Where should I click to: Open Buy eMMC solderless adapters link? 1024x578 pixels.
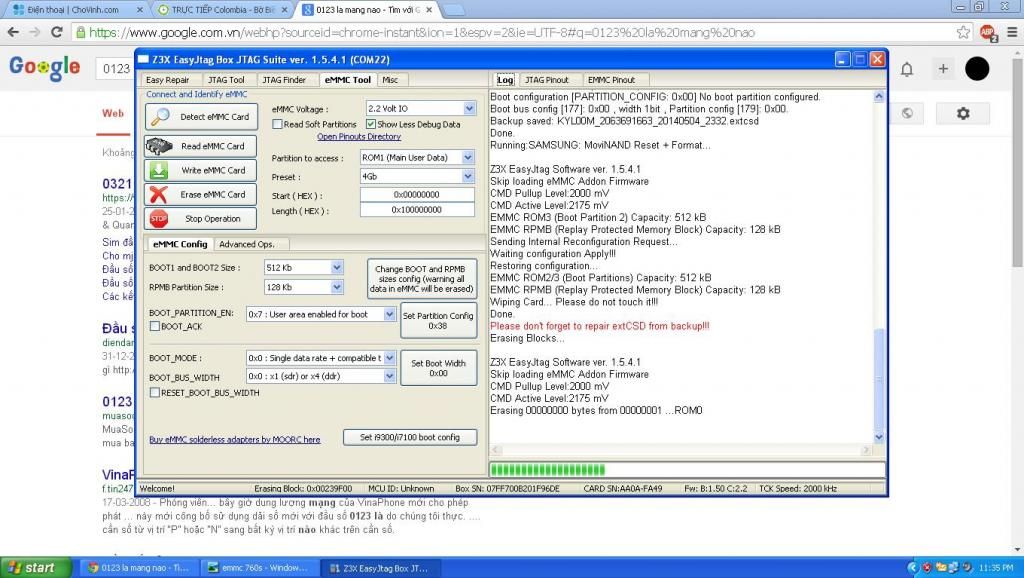pos(235,440)
